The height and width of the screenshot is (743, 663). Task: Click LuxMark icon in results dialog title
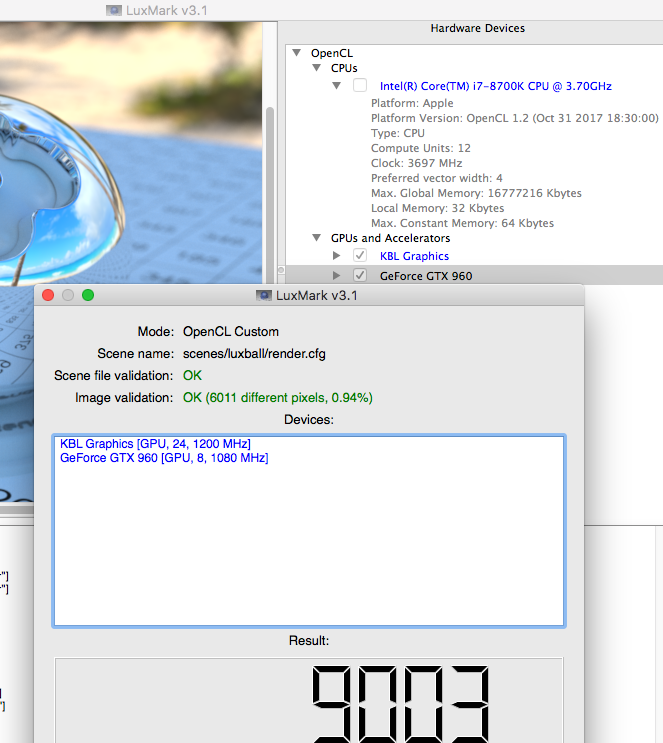263,296
